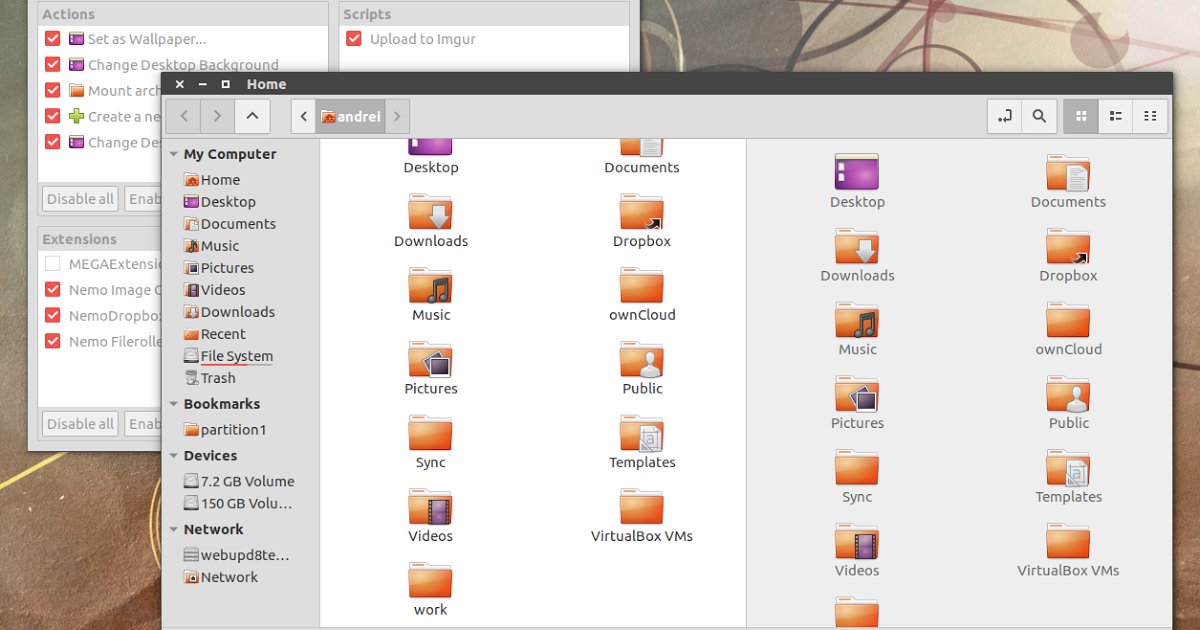This screenshot has height=630, width=1200.
Task: Open the Sync folder in left pane
Action: (x=431, y=443)
